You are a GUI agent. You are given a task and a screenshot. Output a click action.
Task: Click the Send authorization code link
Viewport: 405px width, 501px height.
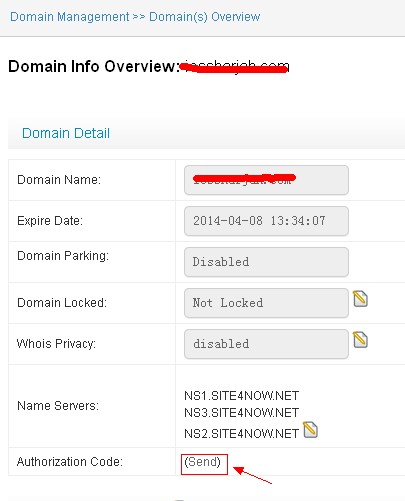(x=203, y=462)
